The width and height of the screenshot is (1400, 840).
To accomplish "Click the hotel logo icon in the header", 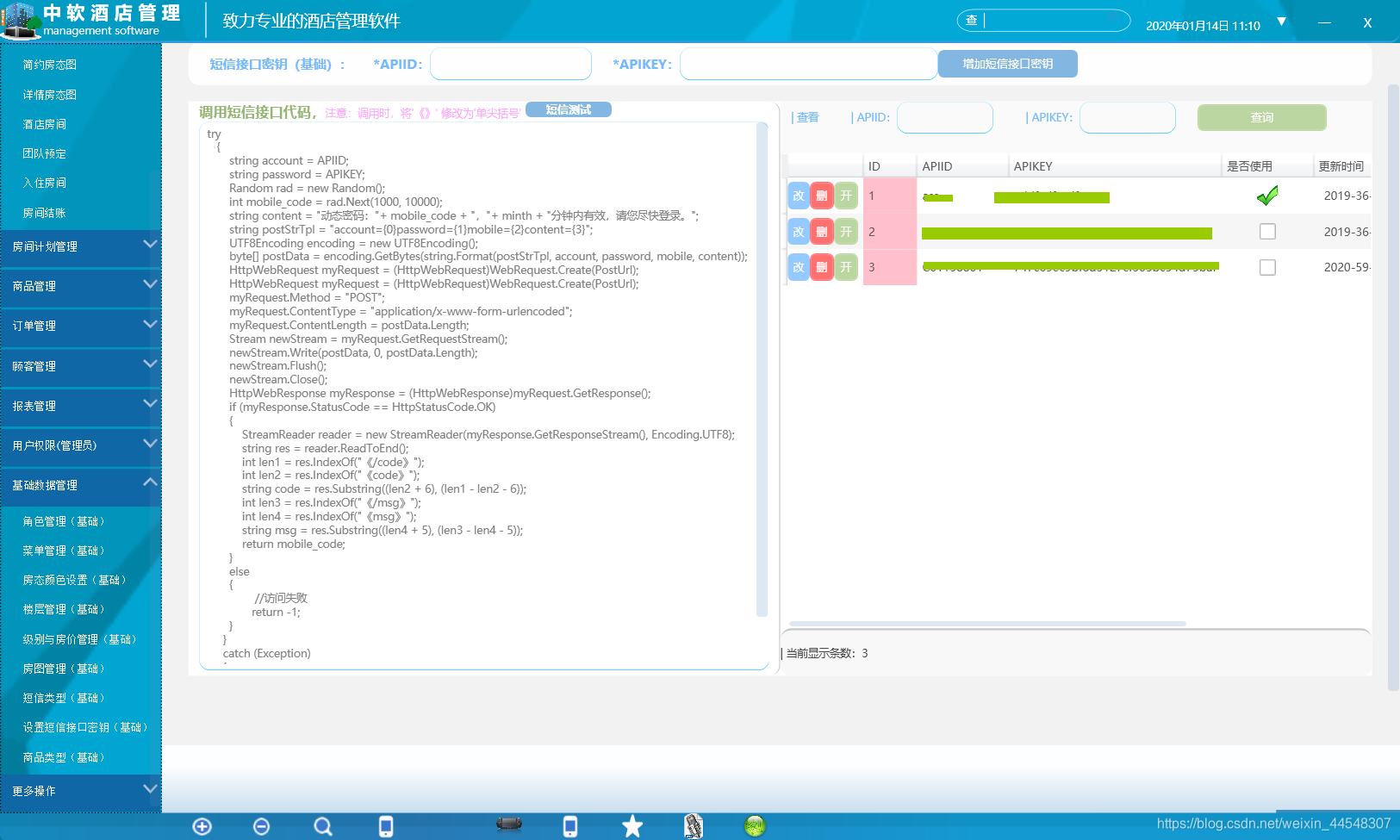I will click(21, 21).
